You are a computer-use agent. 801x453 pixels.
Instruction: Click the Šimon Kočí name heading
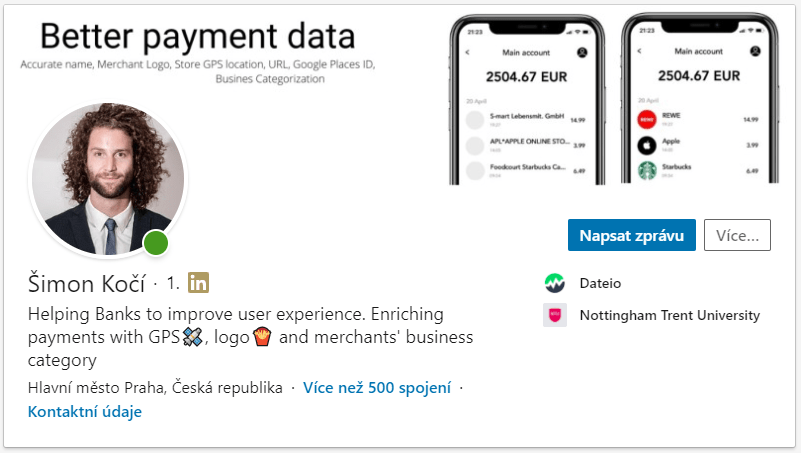tap(87, 283)
